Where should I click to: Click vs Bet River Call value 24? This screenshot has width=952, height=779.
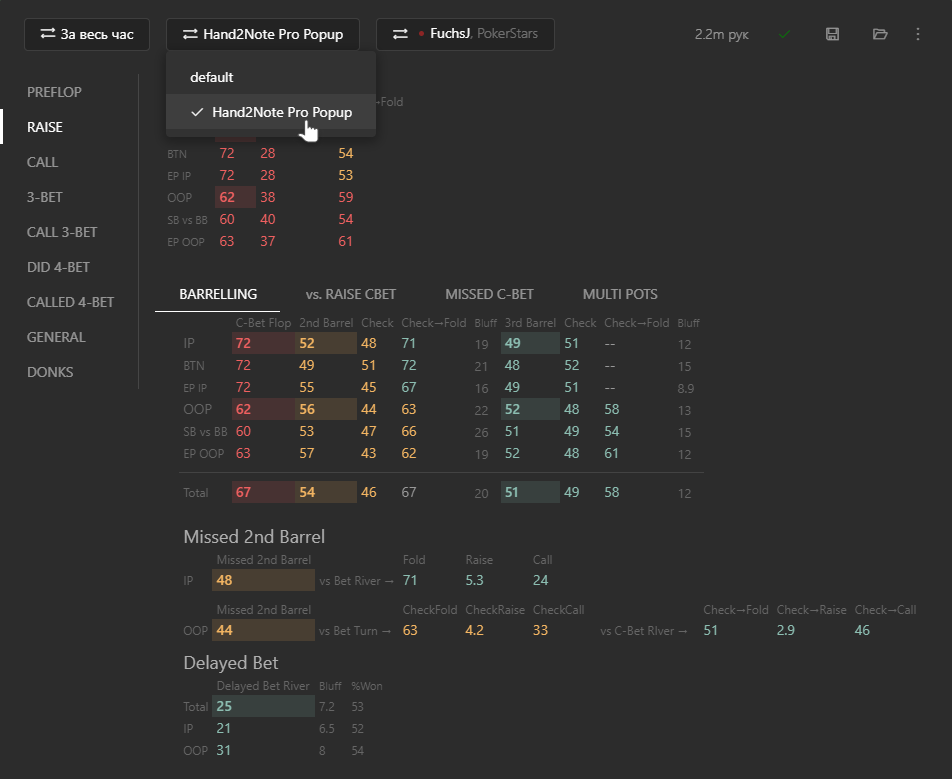(540, 580)
